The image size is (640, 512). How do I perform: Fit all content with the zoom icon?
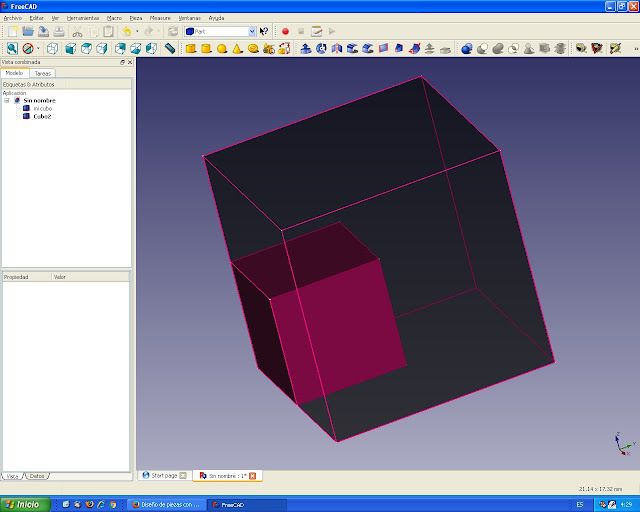click(12, 49)
